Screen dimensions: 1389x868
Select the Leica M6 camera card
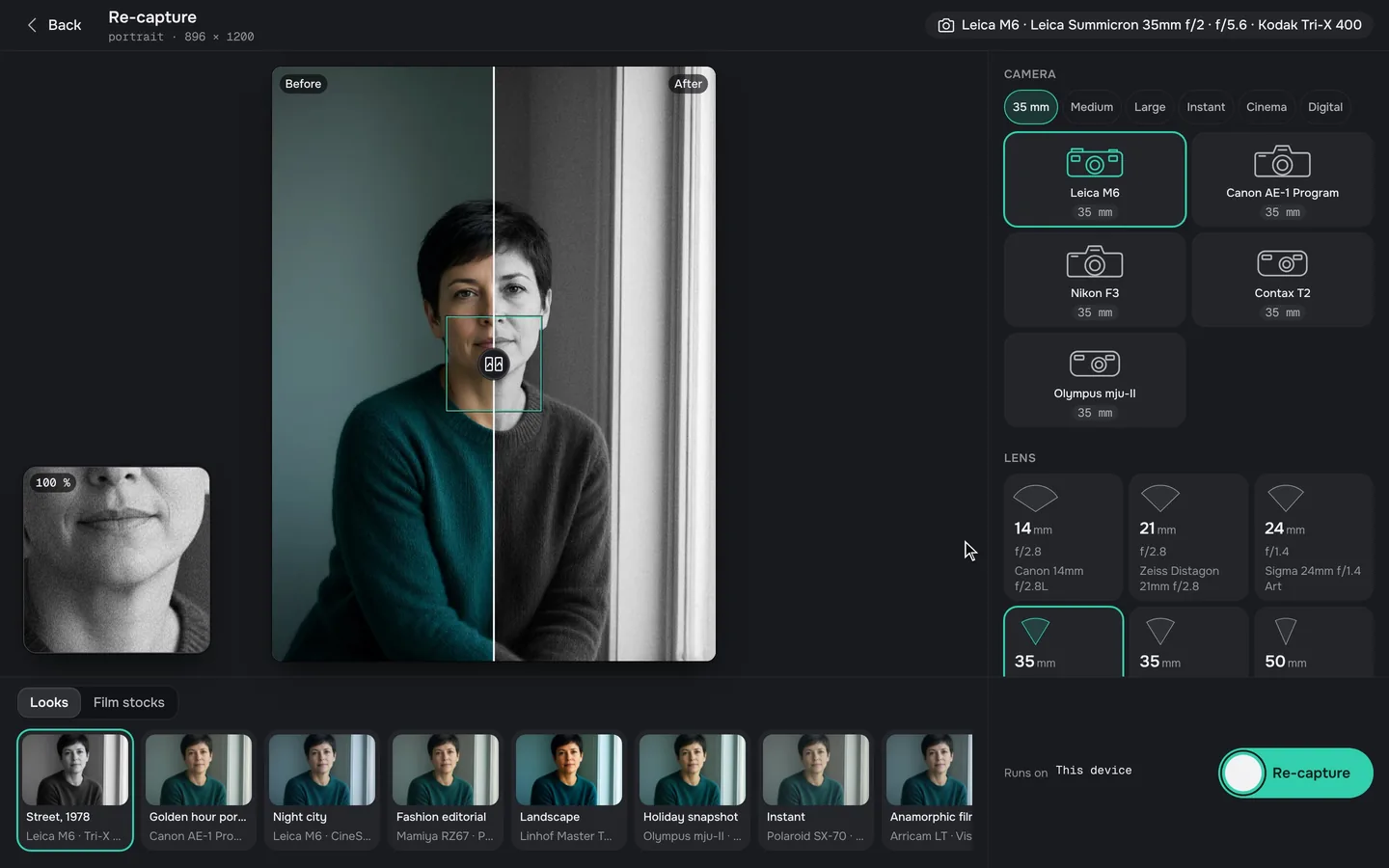[1095, 179]
